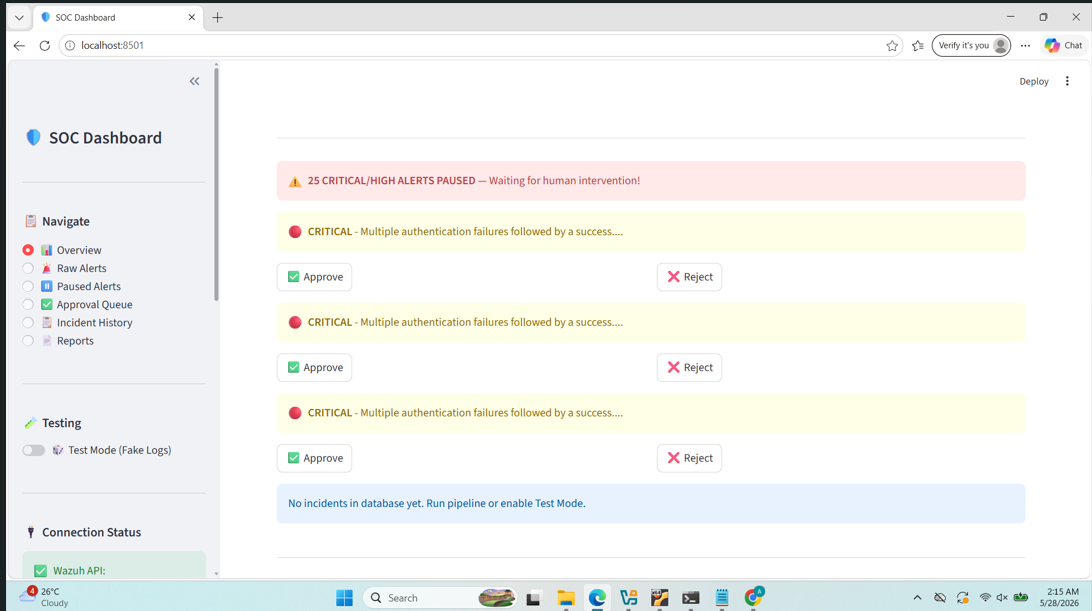
Task: Approve the third CRITICAL alert
Action: pos(314,458)
